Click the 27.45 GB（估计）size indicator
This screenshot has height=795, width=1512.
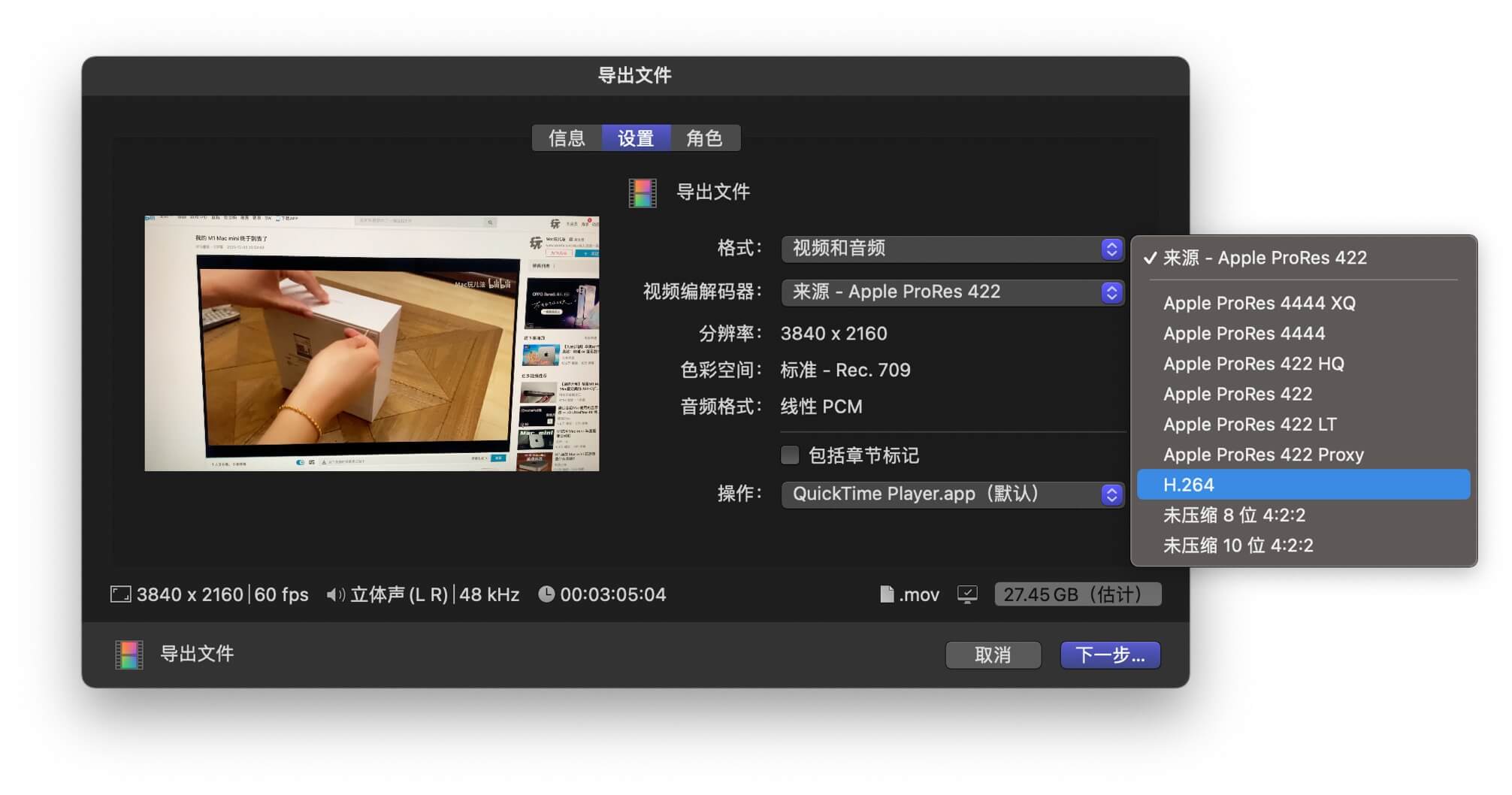1078,594
